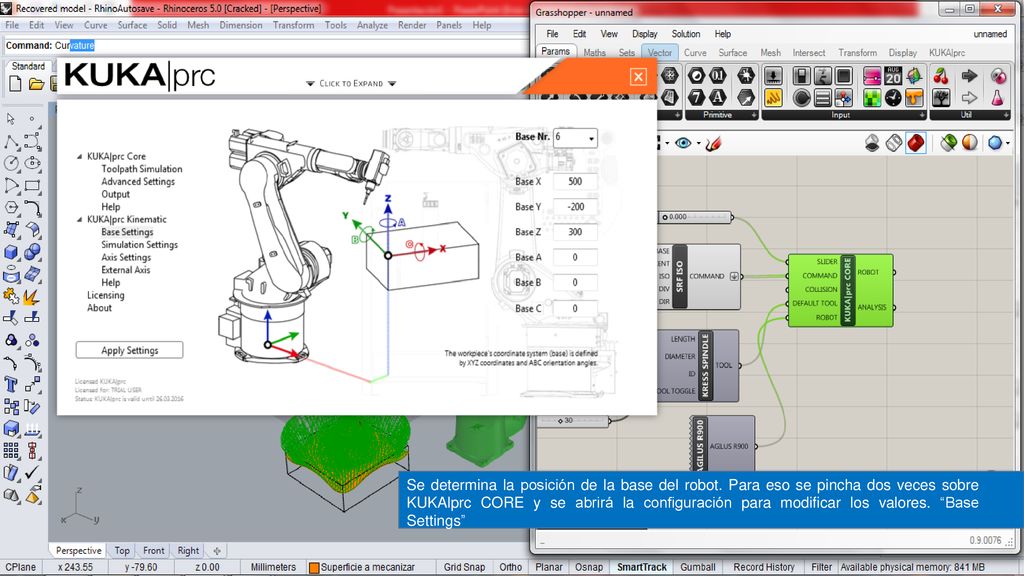Select the Explode tool in Rhino sidebar

pos(32,297)
